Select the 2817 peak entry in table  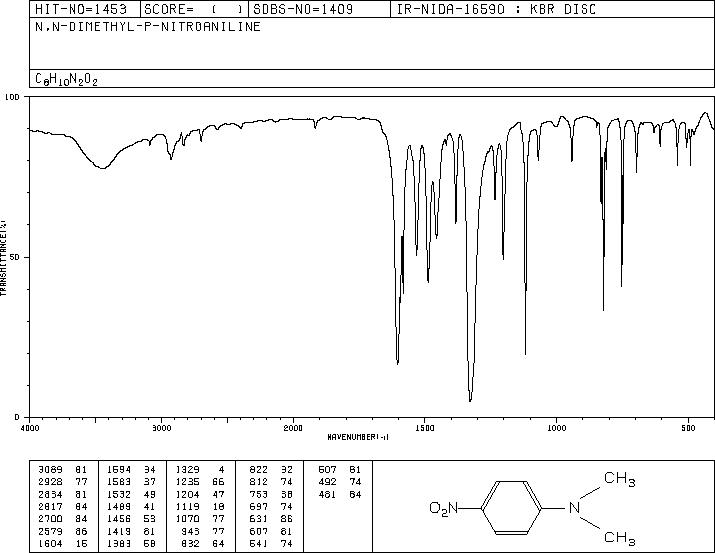(x=62, y=506)
